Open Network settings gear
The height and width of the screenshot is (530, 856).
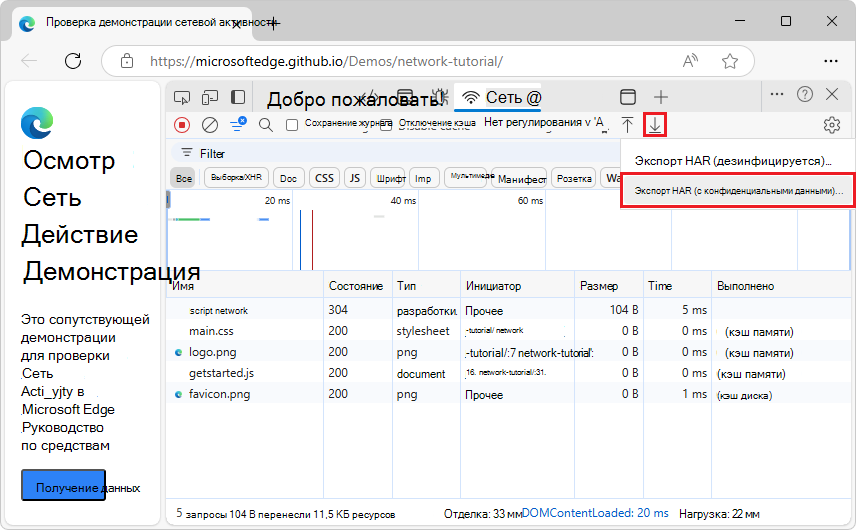point(831,125)
